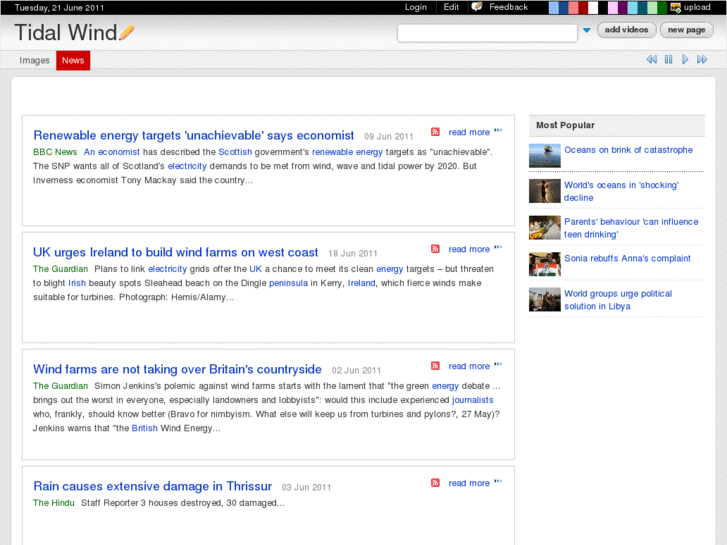Click the pencil icon beside Tidal Wind title
727x545 pixels.
127,32
